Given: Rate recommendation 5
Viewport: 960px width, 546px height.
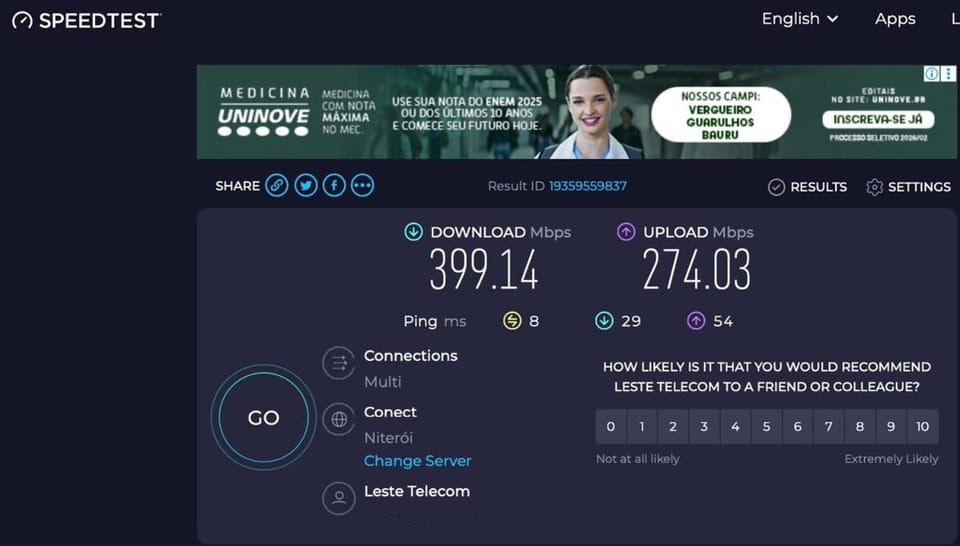Looking at the screenshot, I should (767, 427).
